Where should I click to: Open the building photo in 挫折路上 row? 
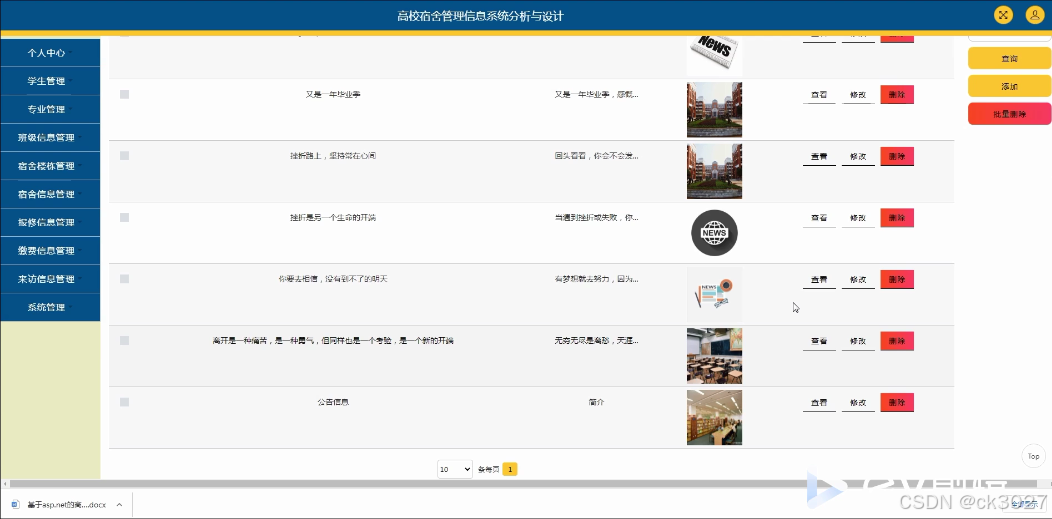[x=714, y=171]
